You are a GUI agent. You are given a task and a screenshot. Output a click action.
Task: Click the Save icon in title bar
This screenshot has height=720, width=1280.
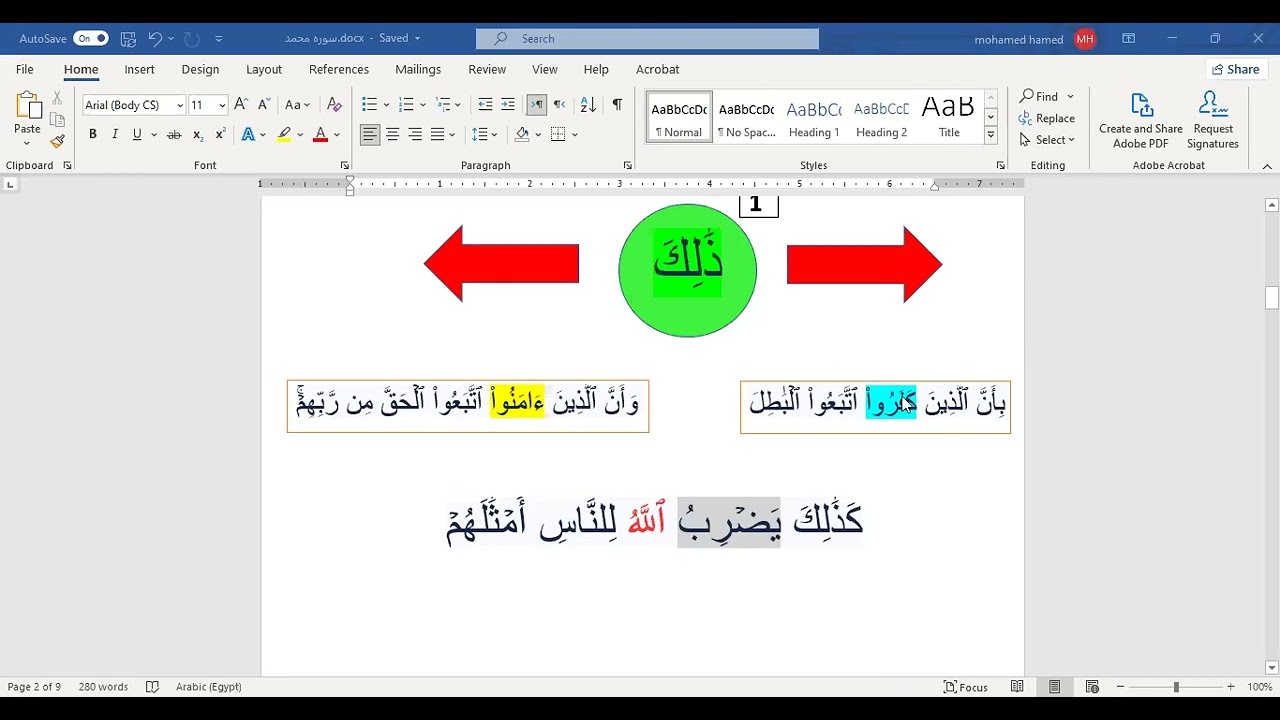click(128, 39)
